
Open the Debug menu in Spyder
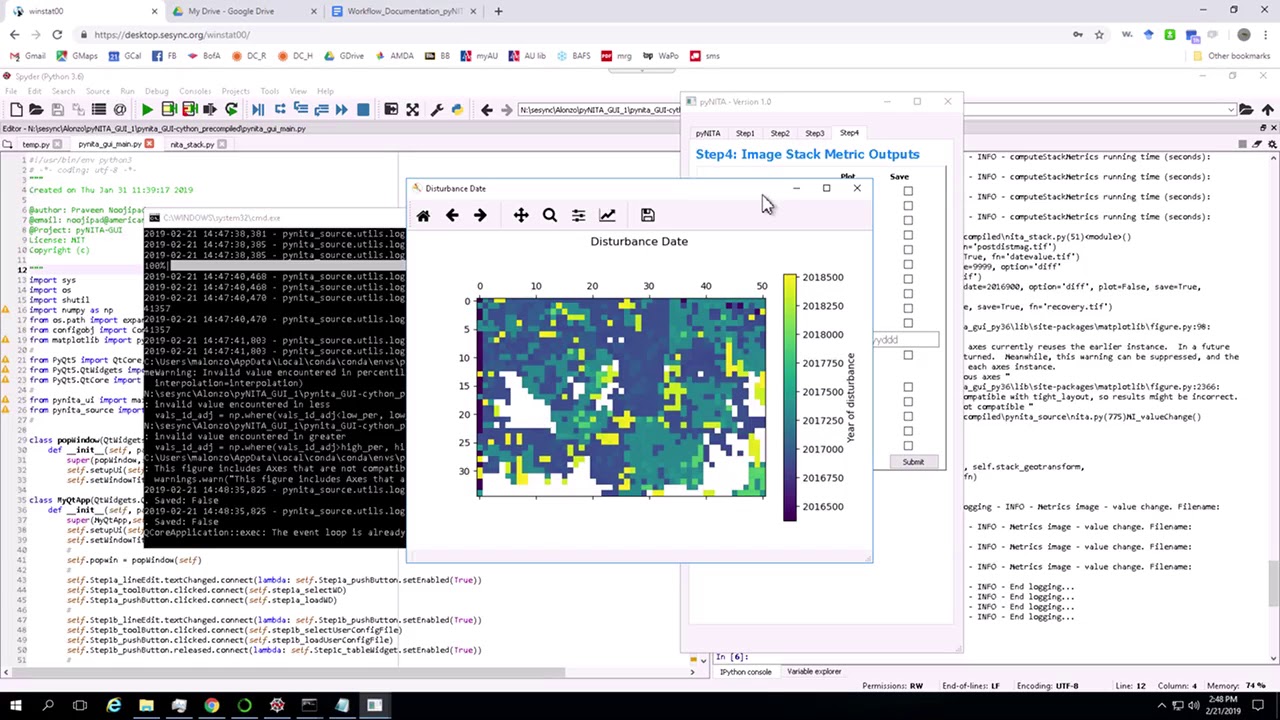click(x=158, y=91)
